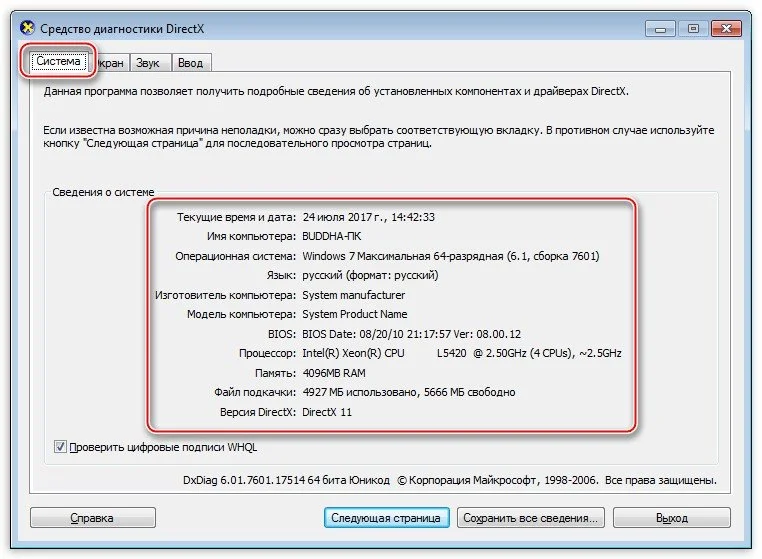Go to the Ввод tab
This screenshot has width=762, height=559.
(190, 63)
